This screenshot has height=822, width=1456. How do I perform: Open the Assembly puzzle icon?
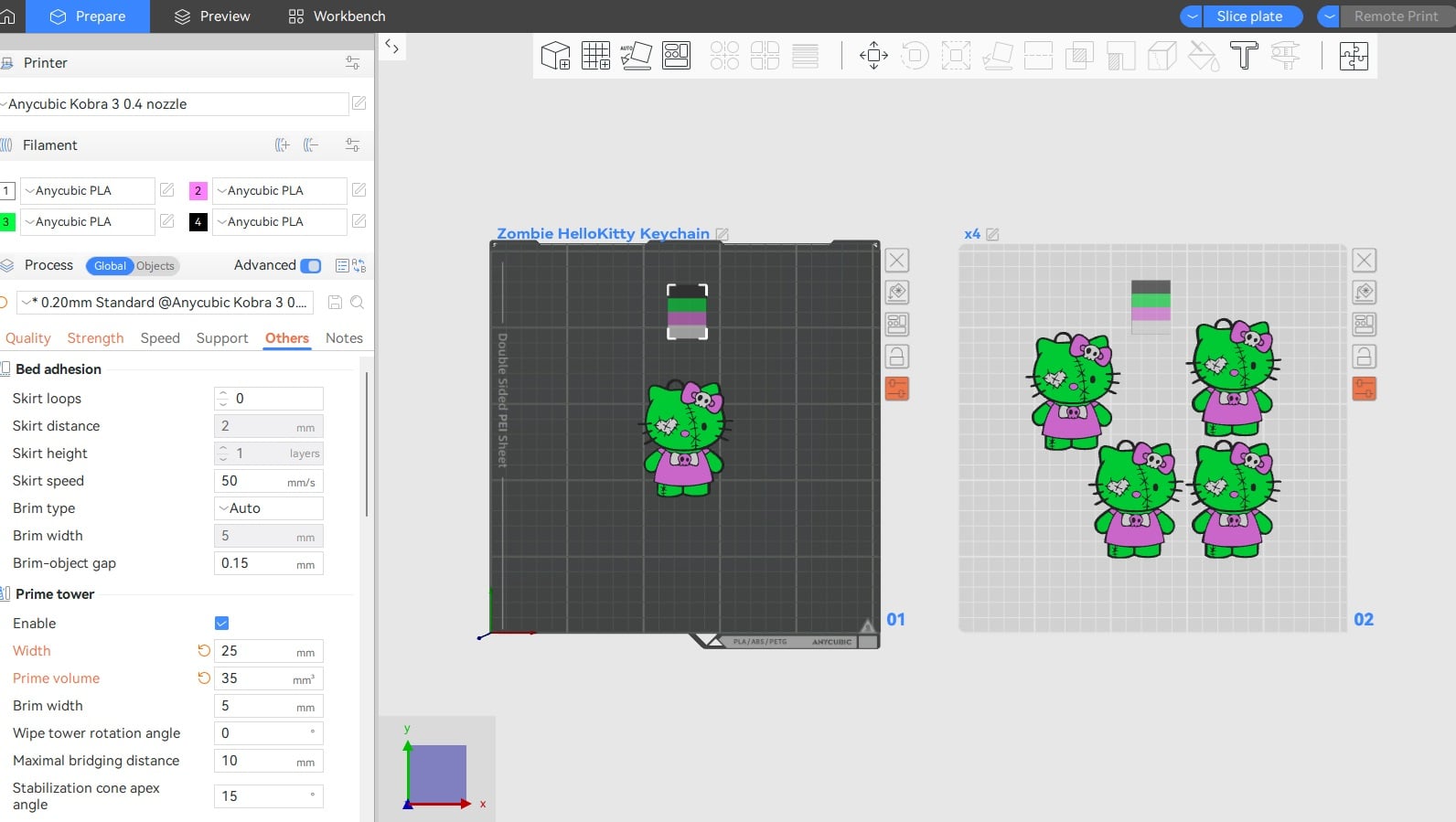(x=1354, y=56)
